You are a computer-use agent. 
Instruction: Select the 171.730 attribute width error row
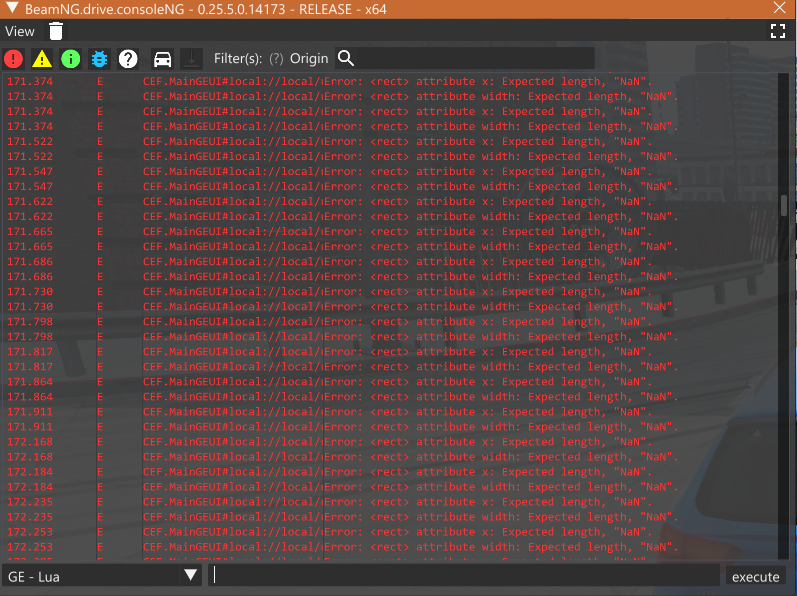pos(391,306)
